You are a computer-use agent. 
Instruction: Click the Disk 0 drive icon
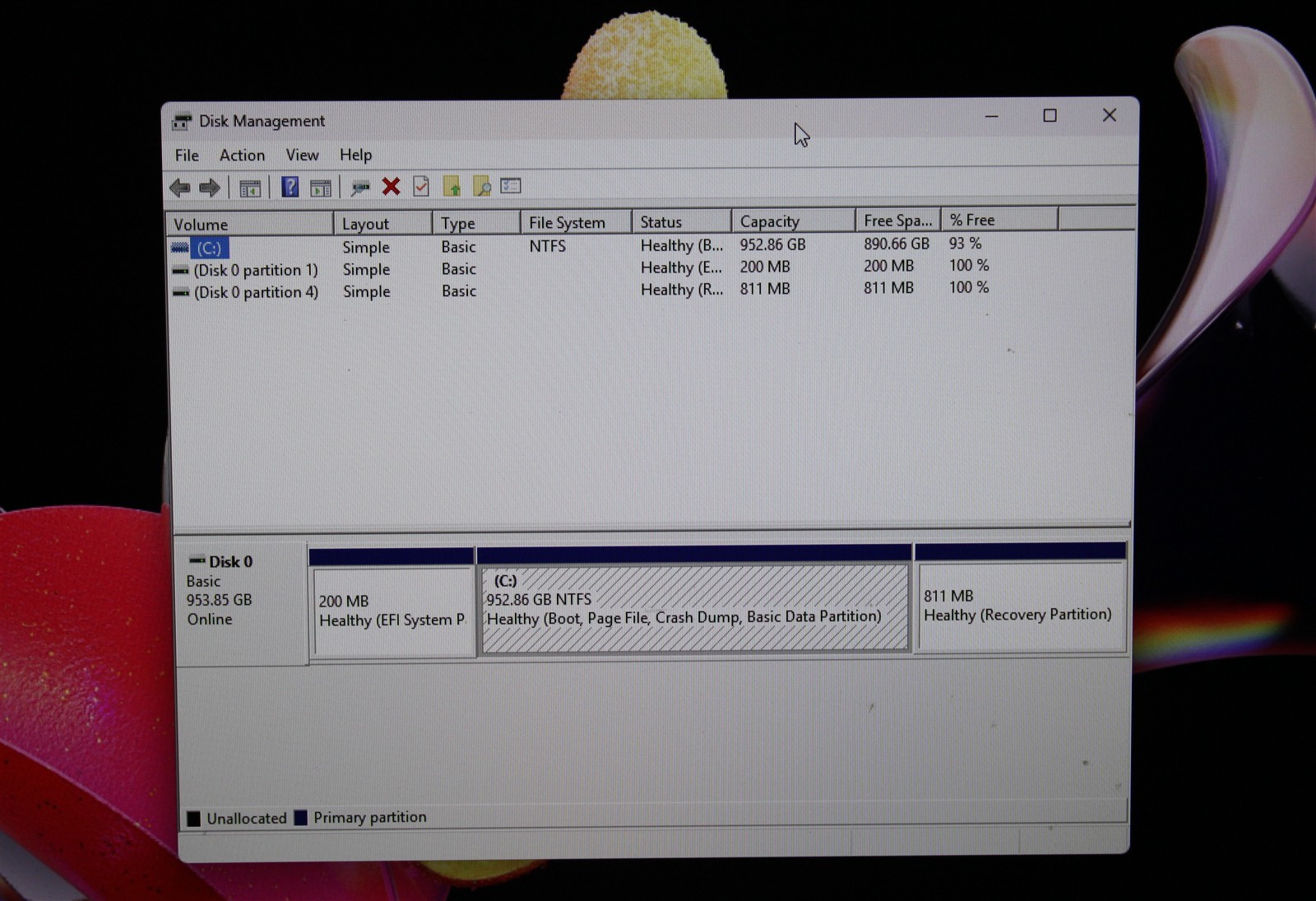click(x=197, y=561)
